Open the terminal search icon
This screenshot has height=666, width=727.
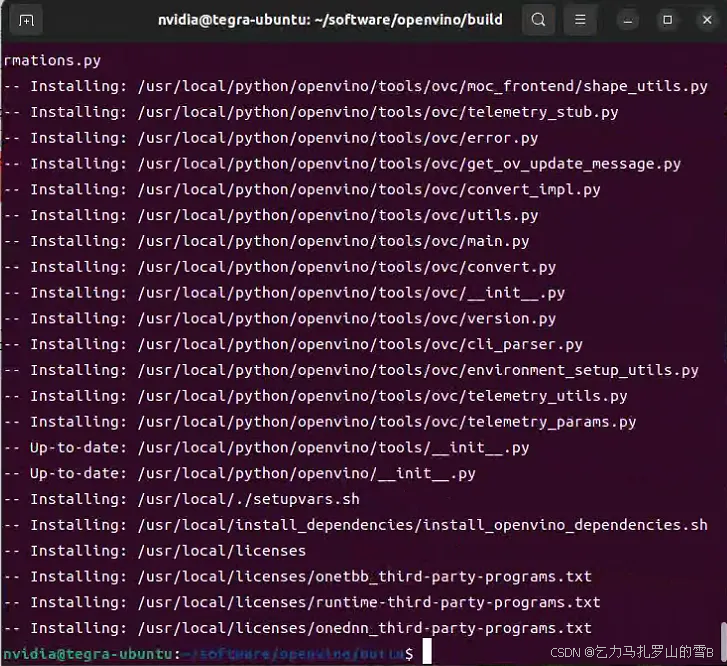[538, 20]
